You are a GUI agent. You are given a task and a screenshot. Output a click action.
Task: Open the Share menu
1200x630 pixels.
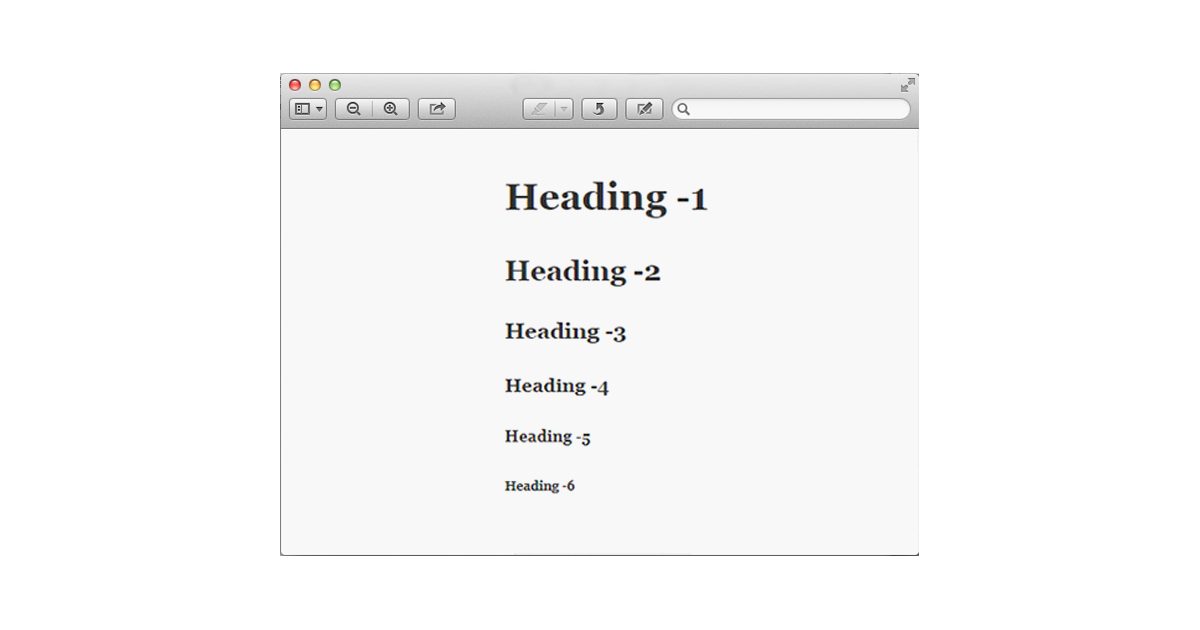click(437, 109)
